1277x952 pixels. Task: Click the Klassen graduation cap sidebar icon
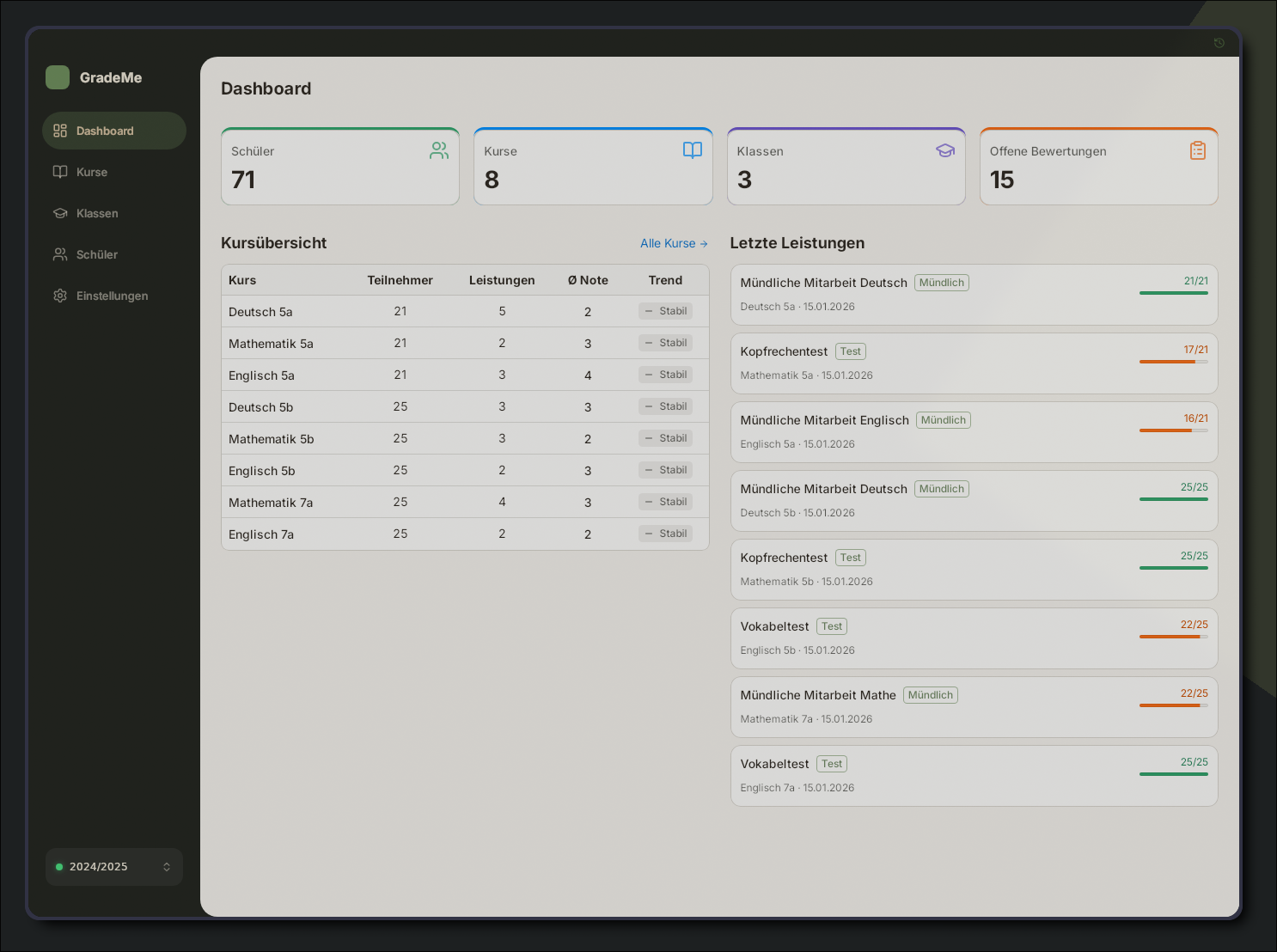pos(60,213)
